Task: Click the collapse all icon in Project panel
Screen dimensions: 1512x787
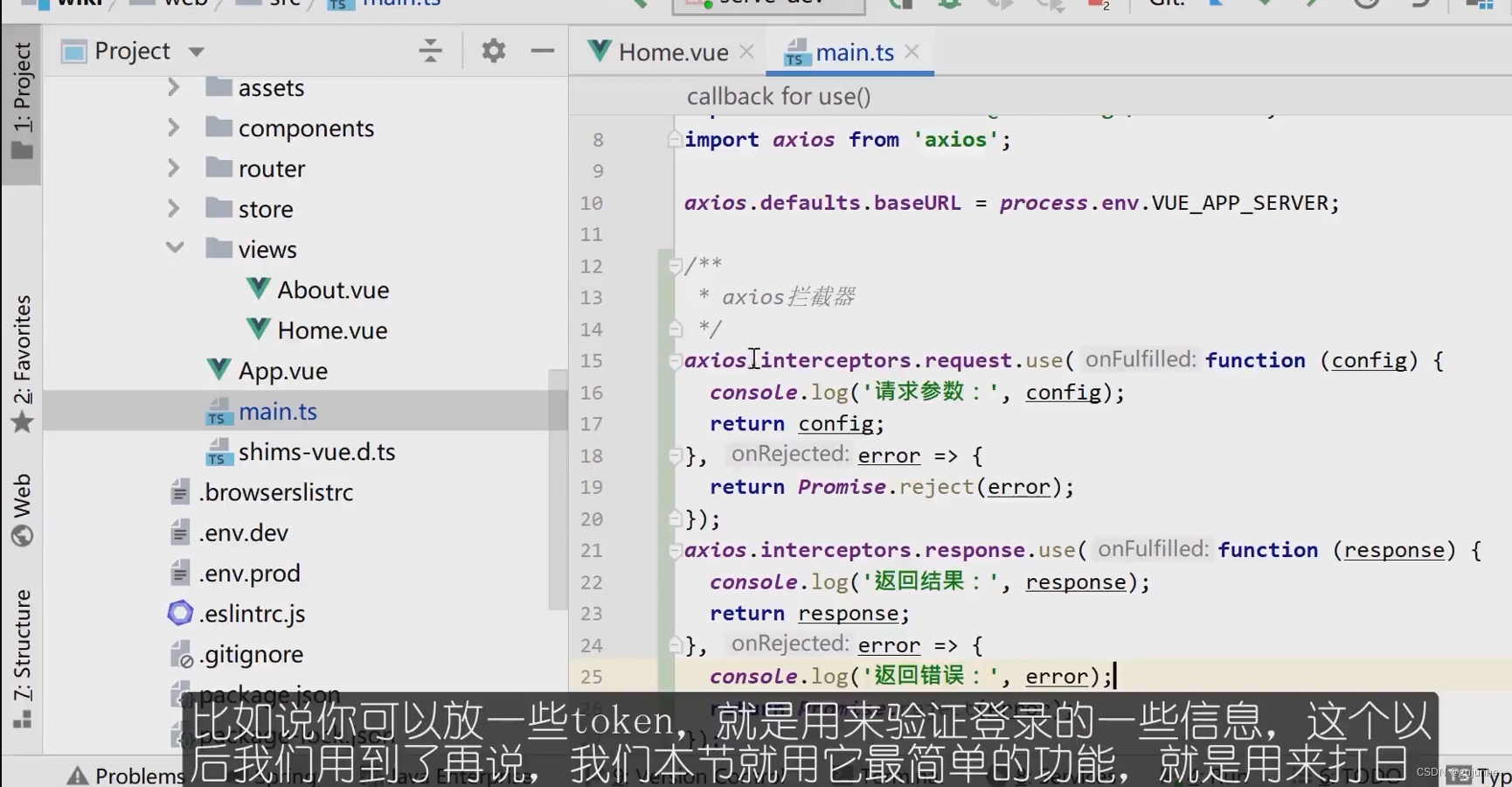Action: tap(430, 51)
